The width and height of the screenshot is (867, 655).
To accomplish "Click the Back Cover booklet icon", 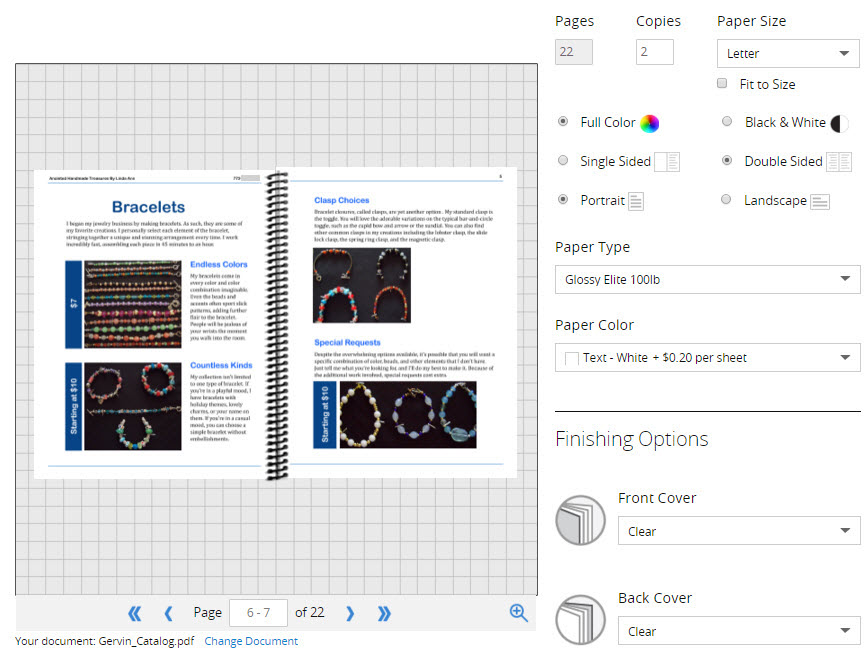I will [580, 620].
